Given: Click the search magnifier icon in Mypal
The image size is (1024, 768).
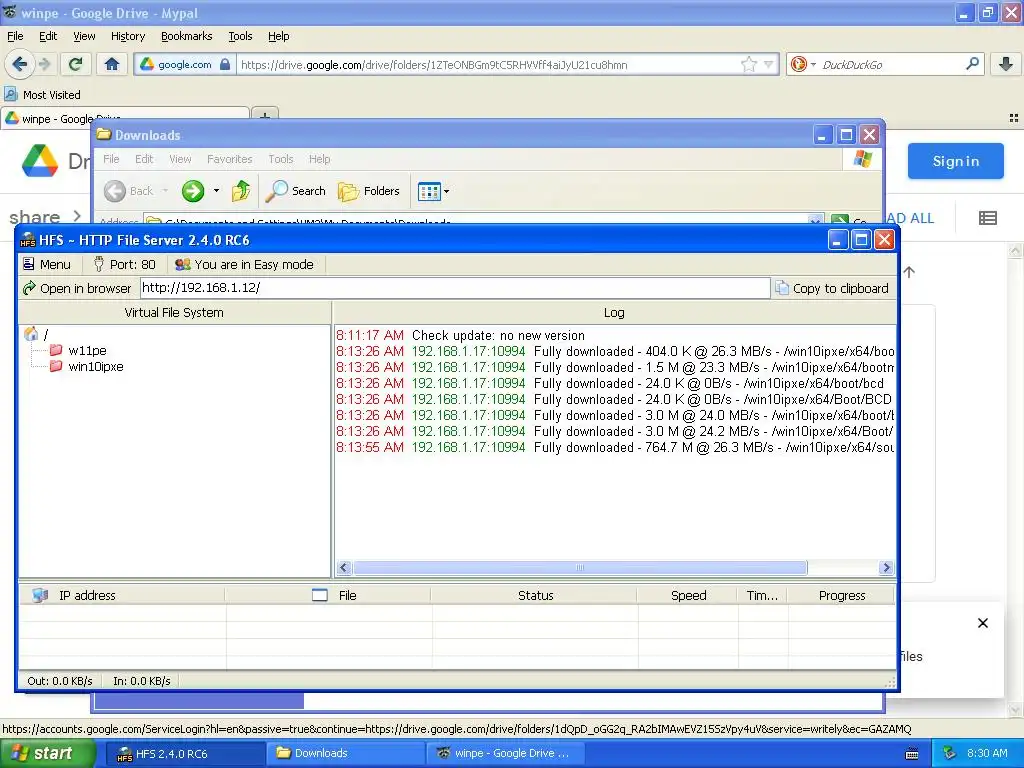Looking at the screenshot, I should (x=972, y=64).
